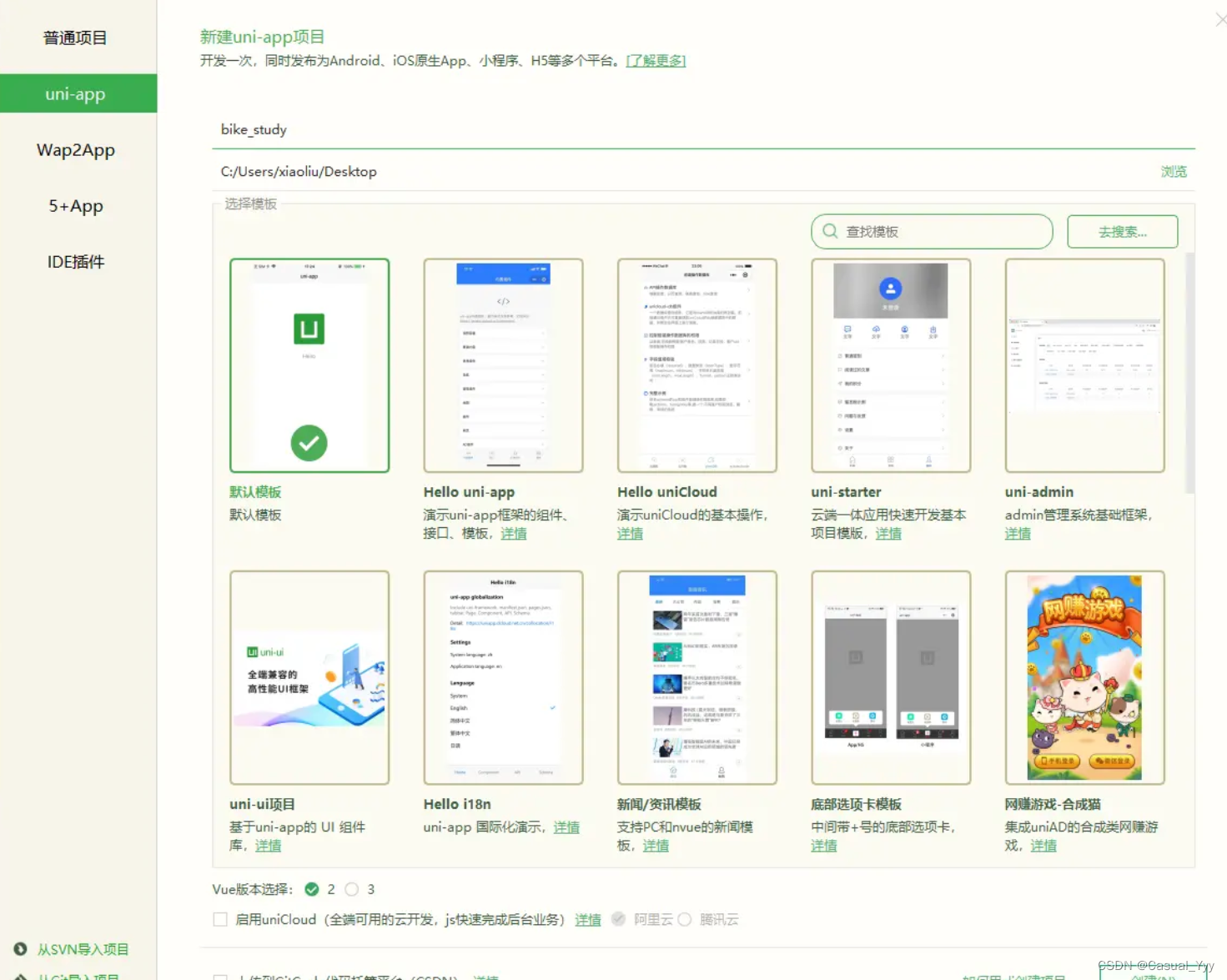Choose the Hello i18n template thumbnail
1227x980 pixels.
point(503,677)
